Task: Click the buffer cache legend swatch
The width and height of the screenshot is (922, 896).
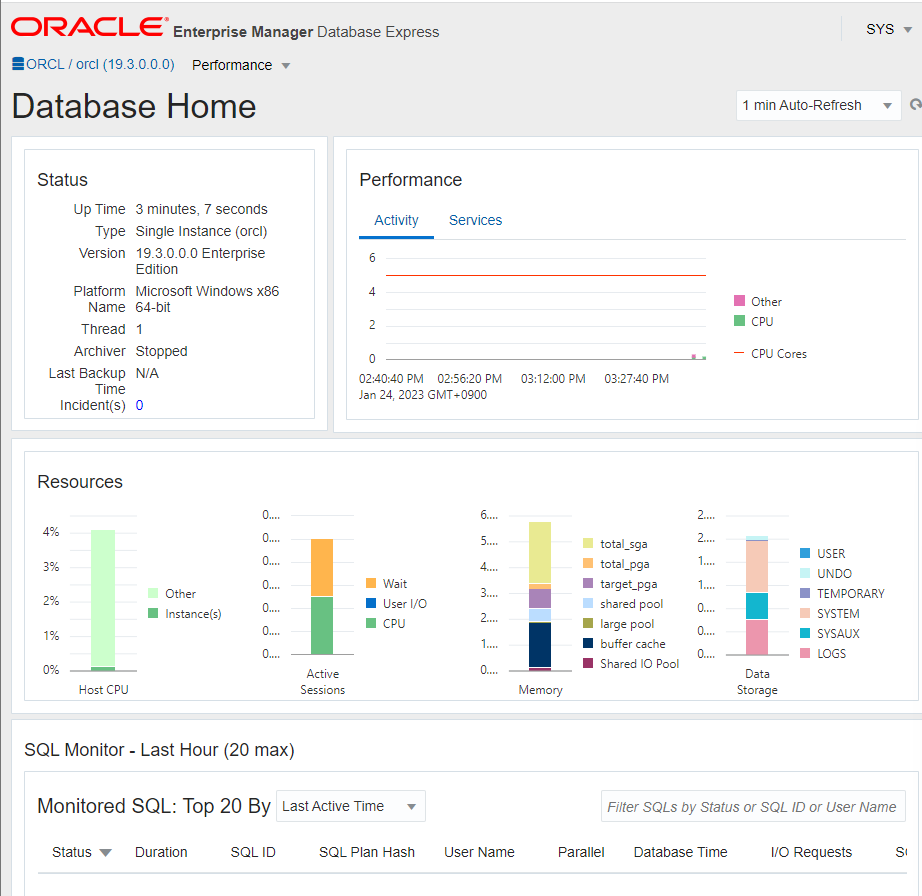Action: pyautogui.click(x=588, y=643)
